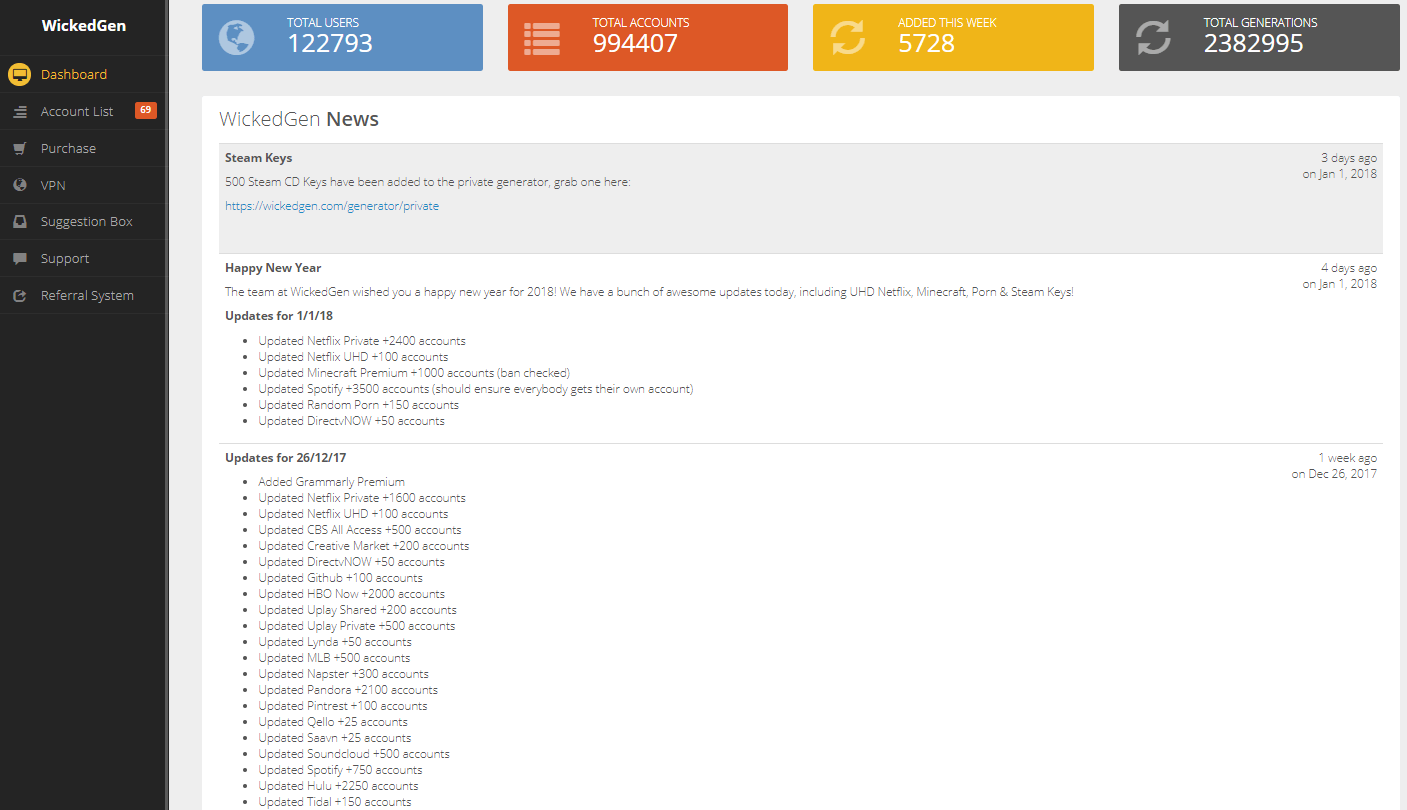
Task: Click the Total Generations value 2382995
Action: click(x=1254, y=43)
